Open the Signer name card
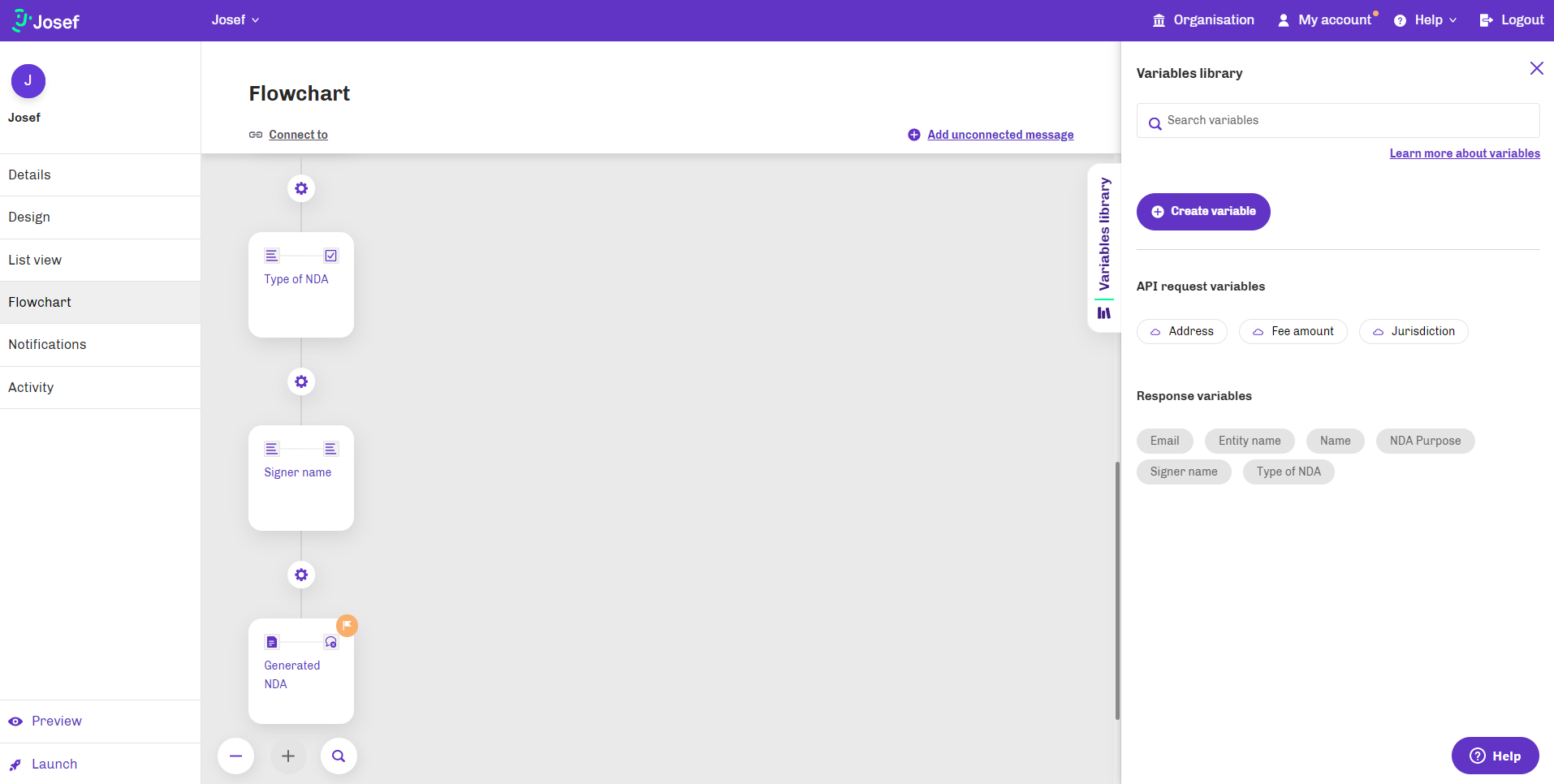The height and width of the screenshot is (784, 1554). 301,478
